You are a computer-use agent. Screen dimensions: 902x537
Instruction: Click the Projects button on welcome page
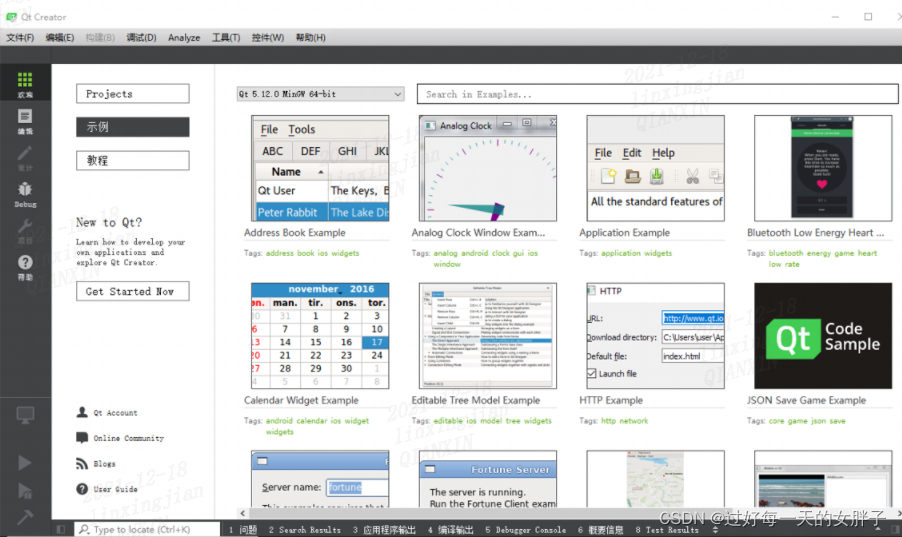pos(132,94)
